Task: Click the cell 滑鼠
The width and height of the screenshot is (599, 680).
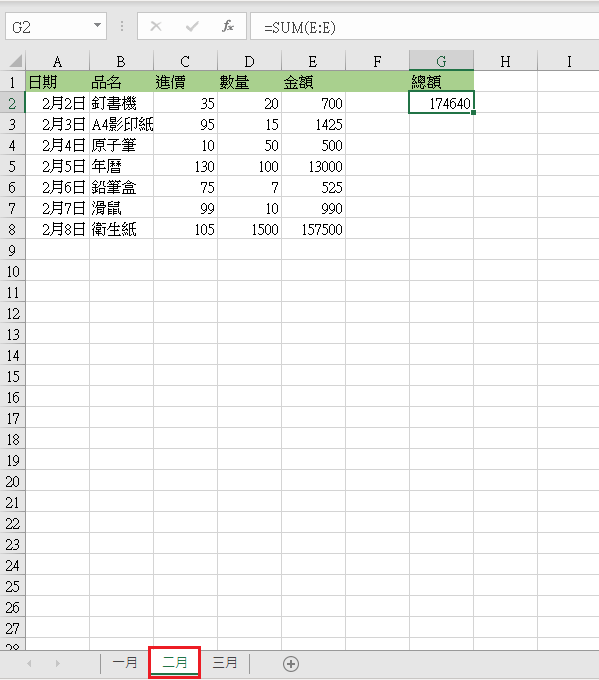Action: (x=121, y=208)
